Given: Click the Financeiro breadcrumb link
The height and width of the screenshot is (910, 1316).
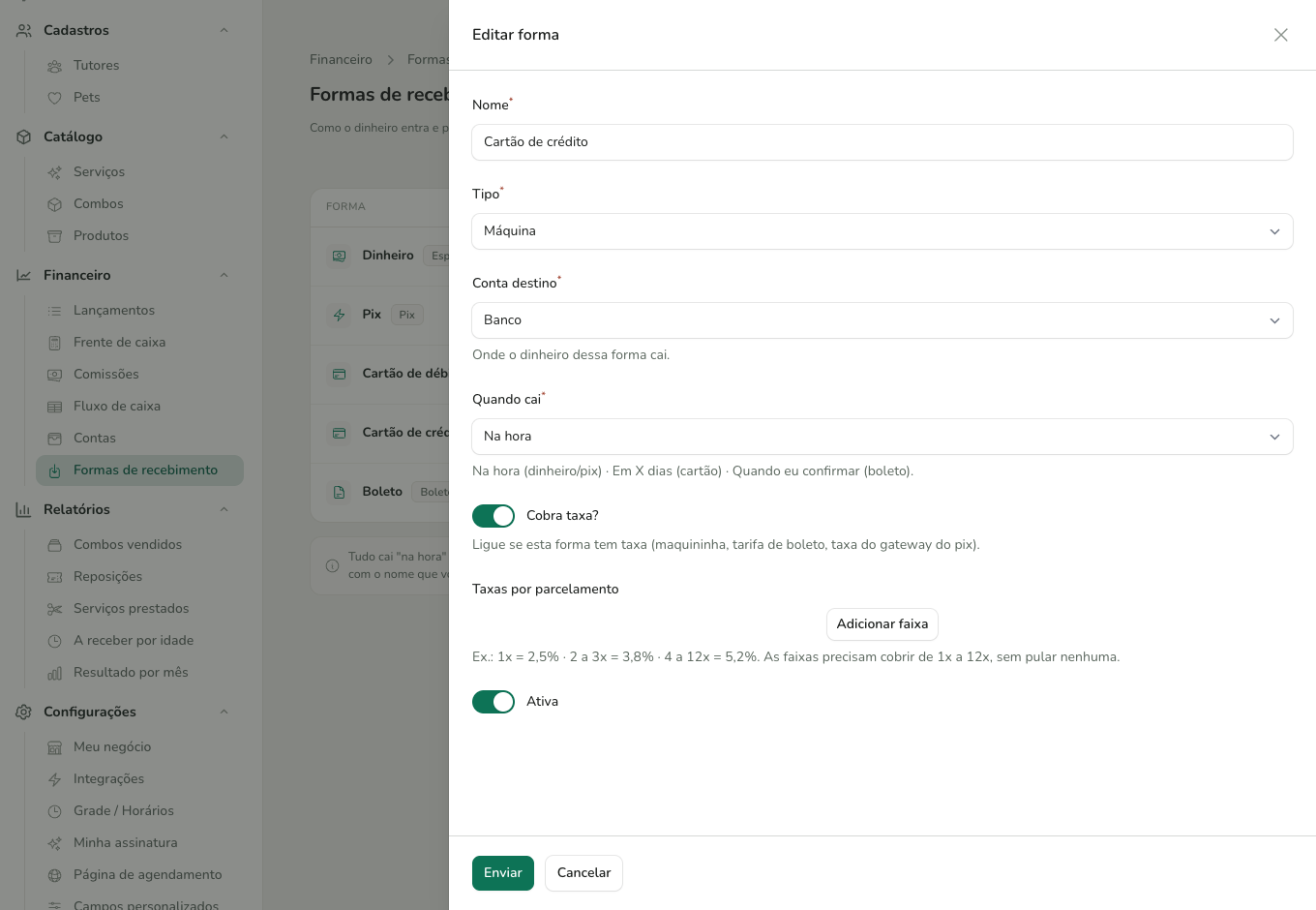Looking at the screenshot, I should click(x=341, y=60).
